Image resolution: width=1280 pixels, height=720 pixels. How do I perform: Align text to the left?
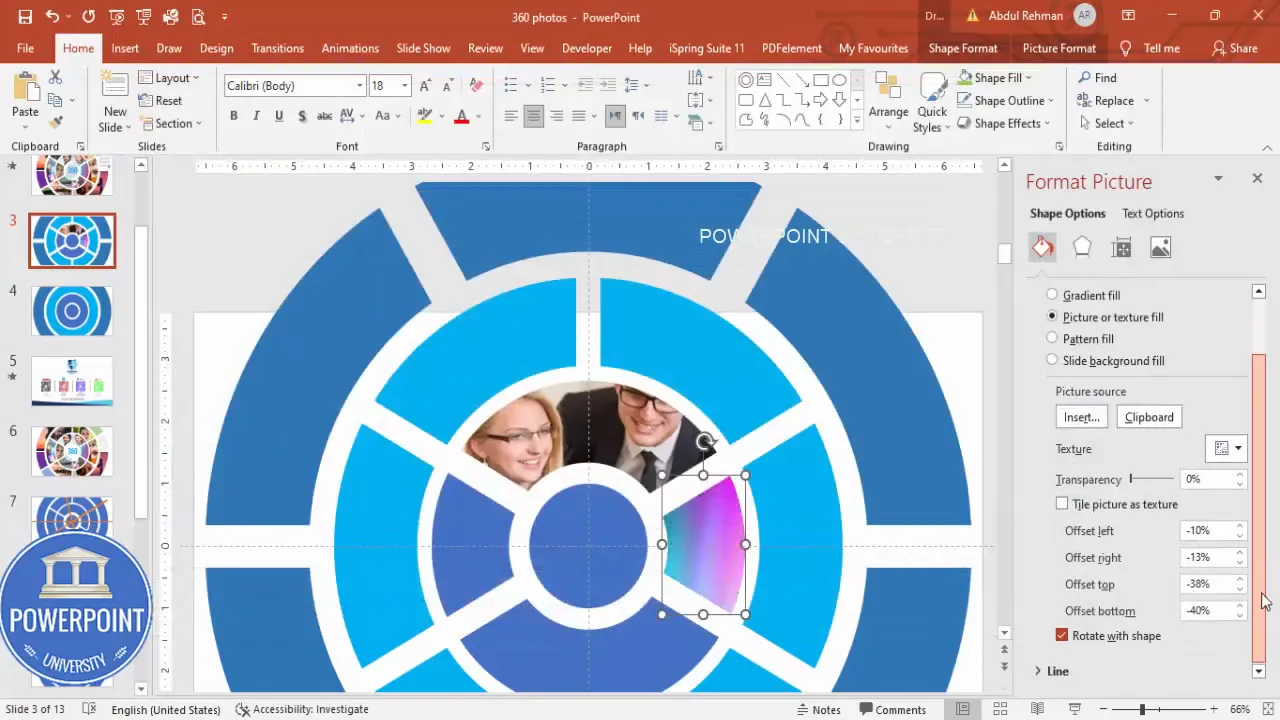511,116
